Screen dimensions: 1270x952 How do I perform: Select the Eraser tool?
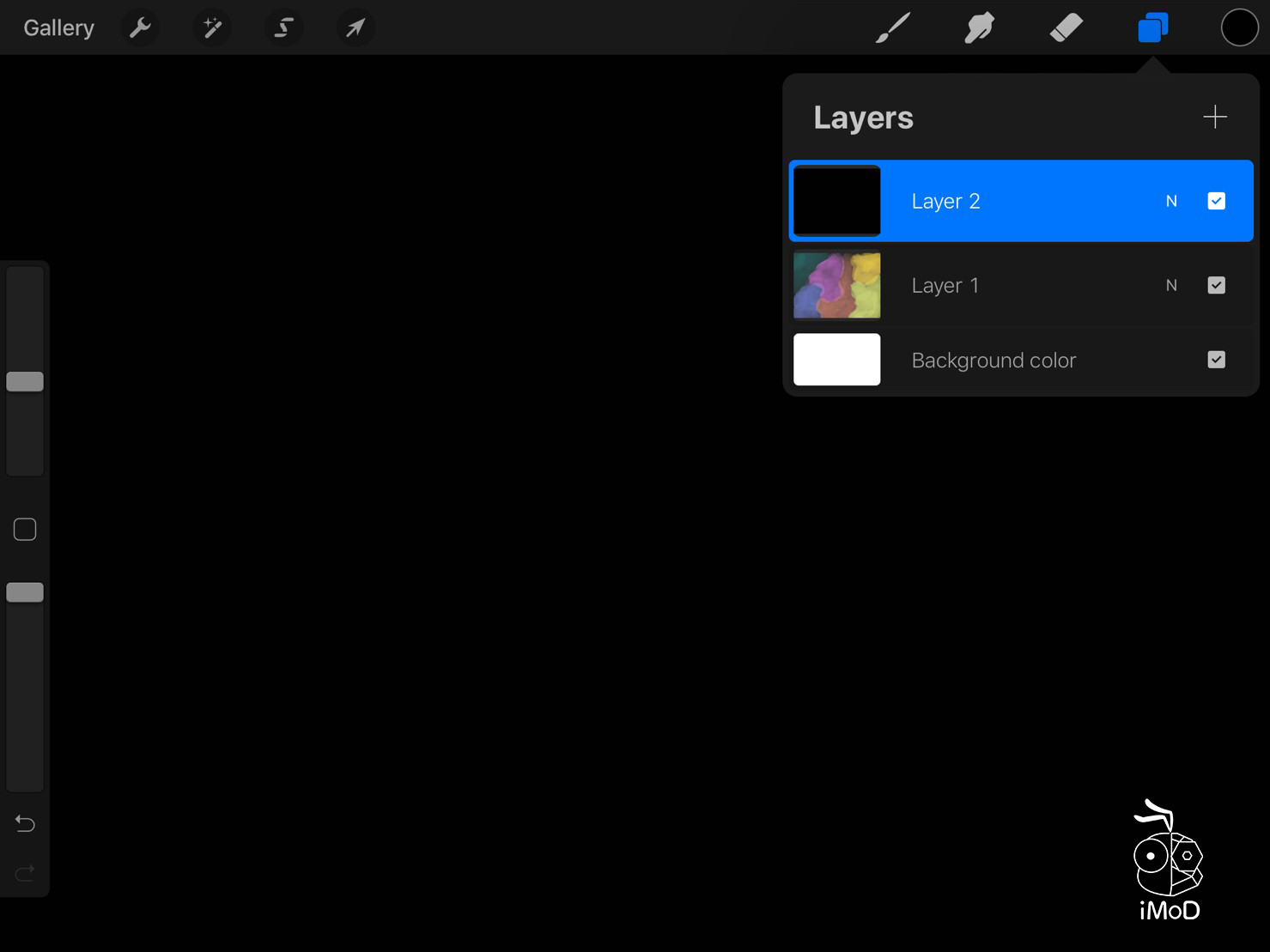(x=1066, y=28)
